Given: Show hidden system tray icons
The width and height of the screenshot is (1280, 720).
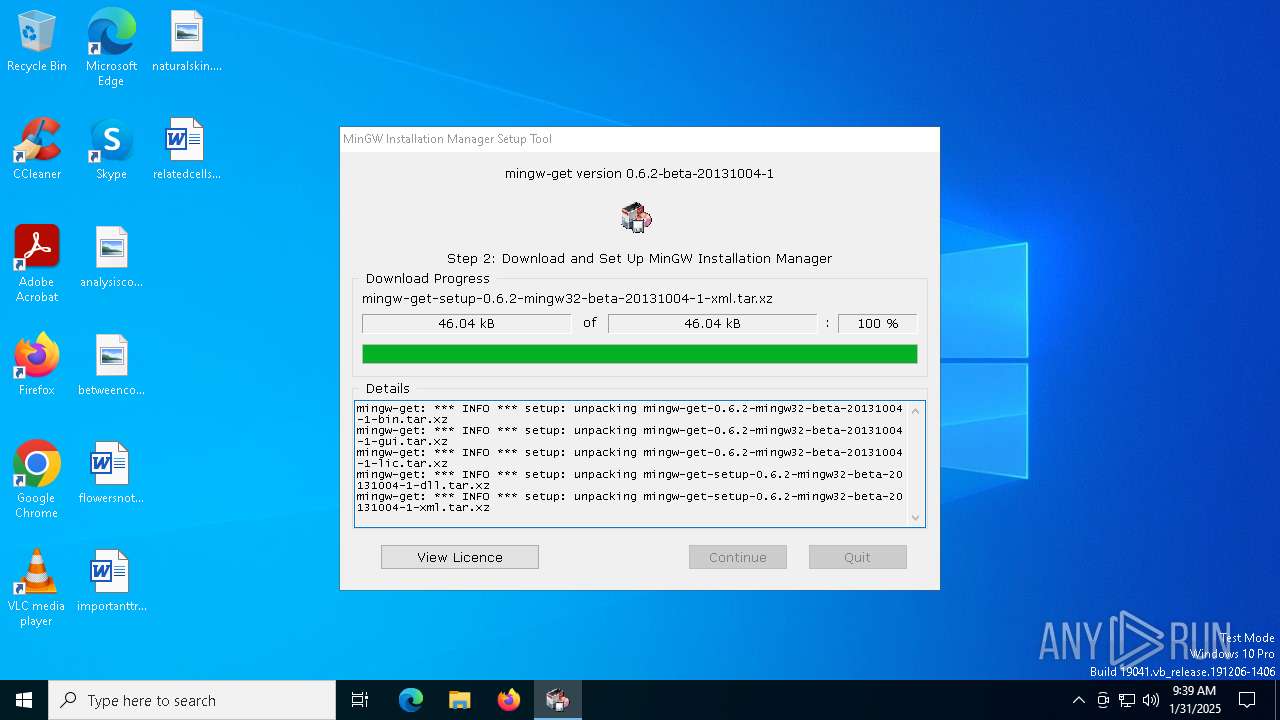Looking at the screenshot, I should tap(1078, 700).
